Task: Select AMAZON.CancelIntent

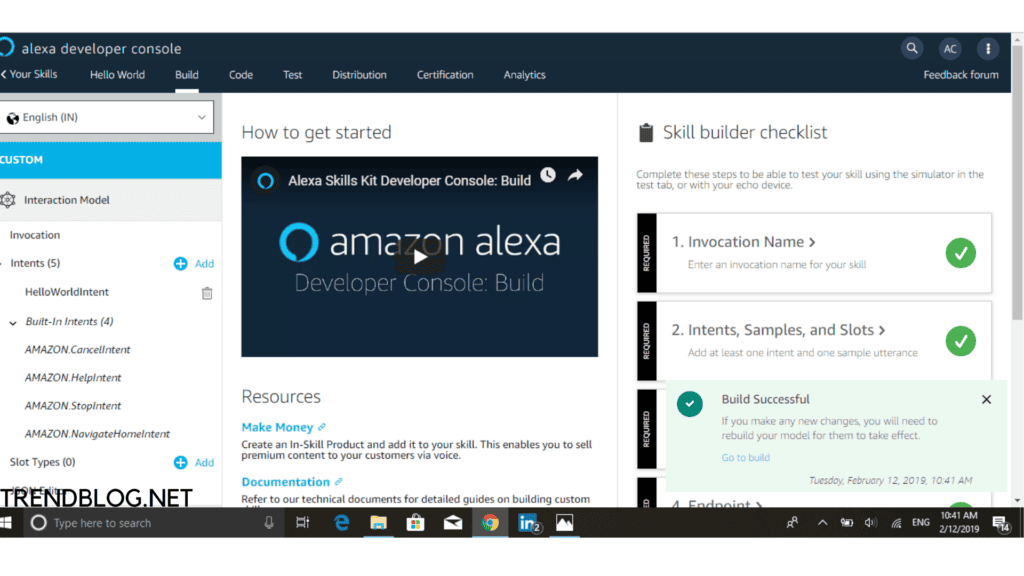Action: 78,350
